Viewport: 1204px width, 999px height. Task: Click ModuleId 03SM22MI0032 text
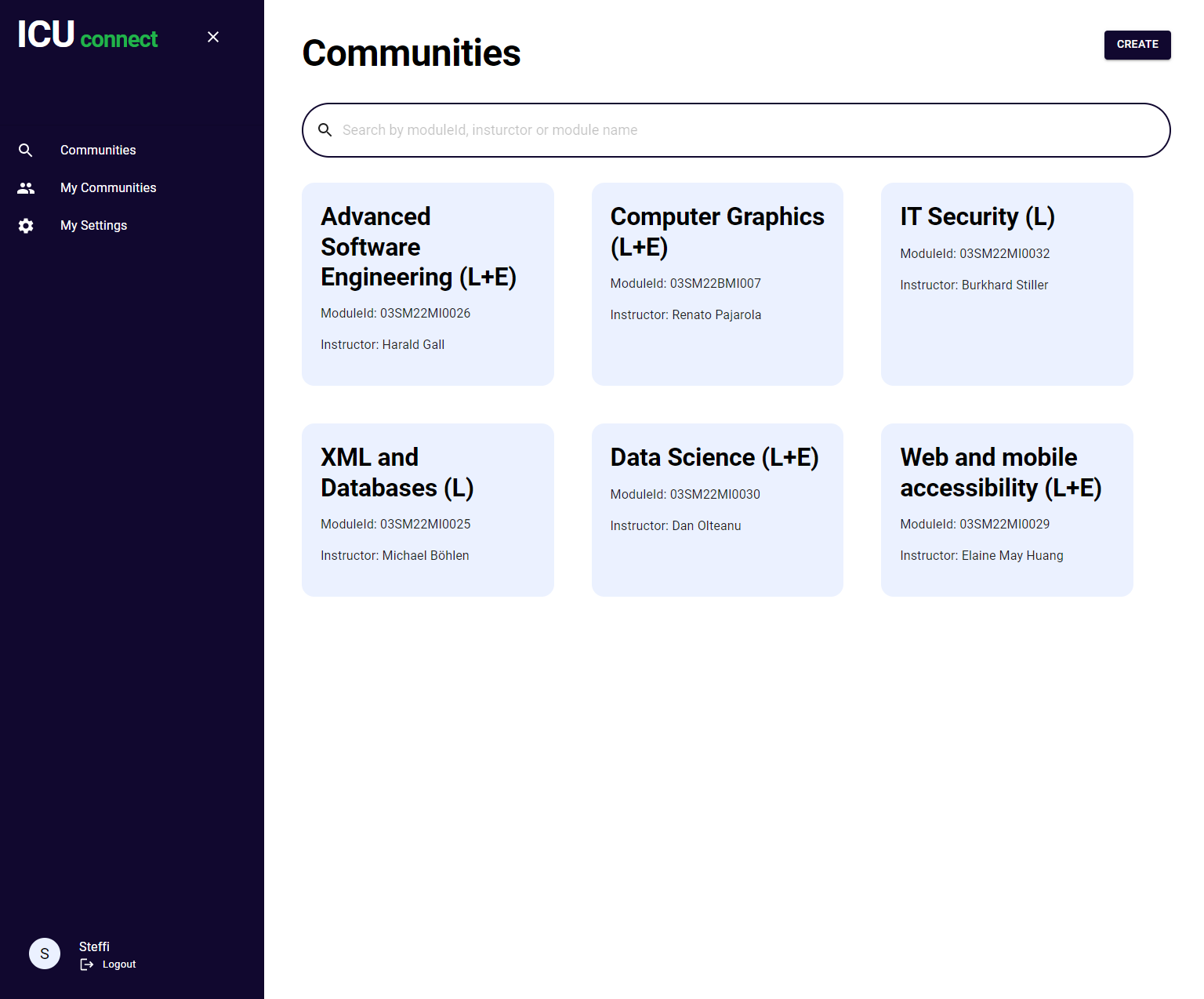coord(975,253)
